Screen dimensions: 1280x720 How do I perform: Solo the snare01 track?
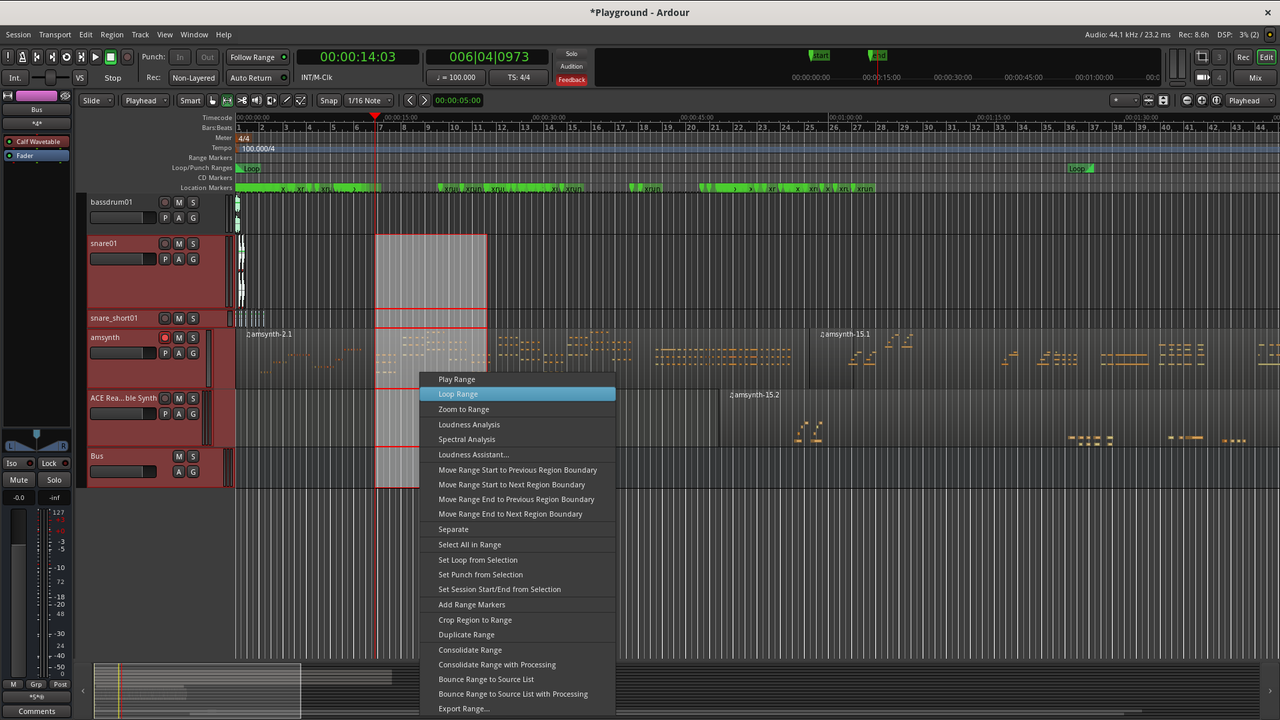click(x=193, y=244)
